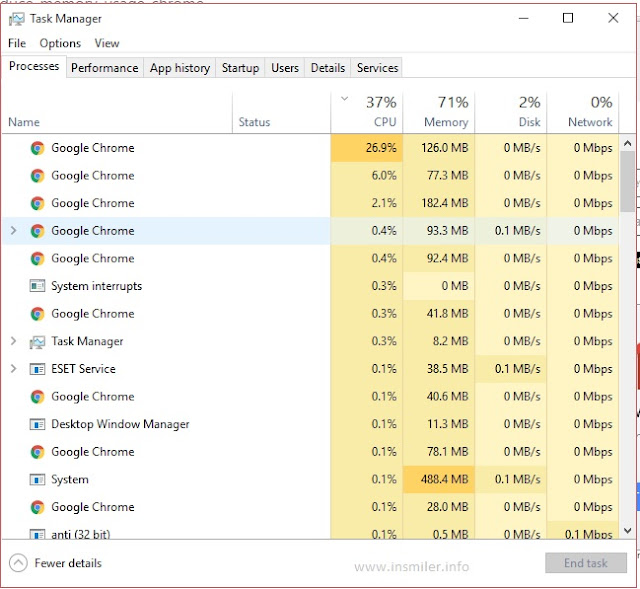Click the 0.1 MB/s disk cell in System row

[x=511, y=479]
